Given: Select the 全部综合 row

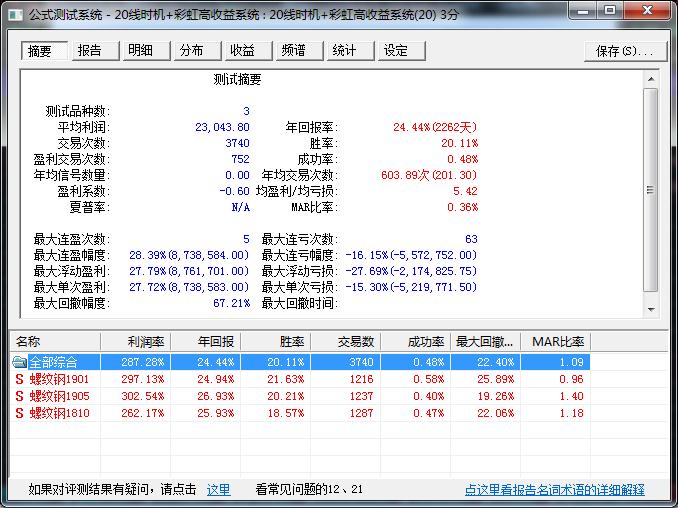Looking at the screenshot, I should 301,361.
